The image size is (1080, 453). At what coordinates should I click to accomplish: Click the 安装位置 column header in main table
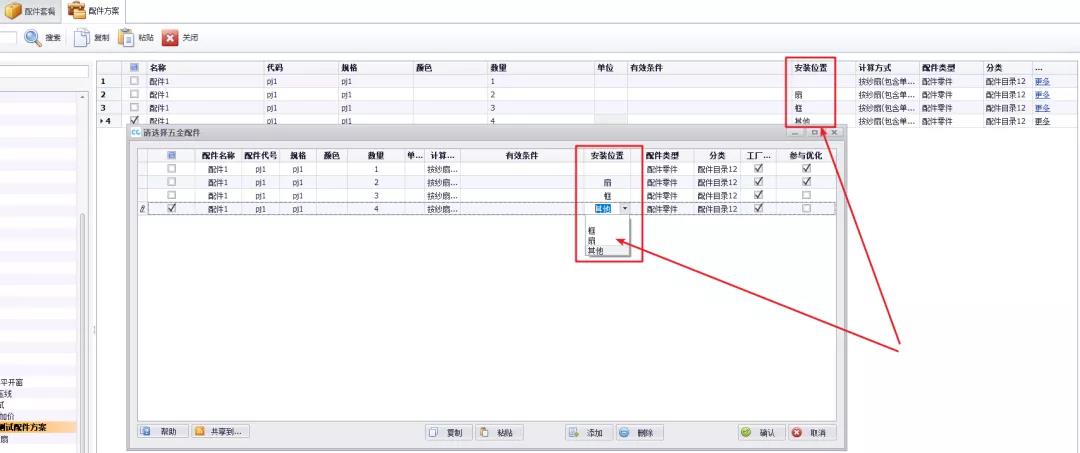pyautogui.click(x=810, y=67)
